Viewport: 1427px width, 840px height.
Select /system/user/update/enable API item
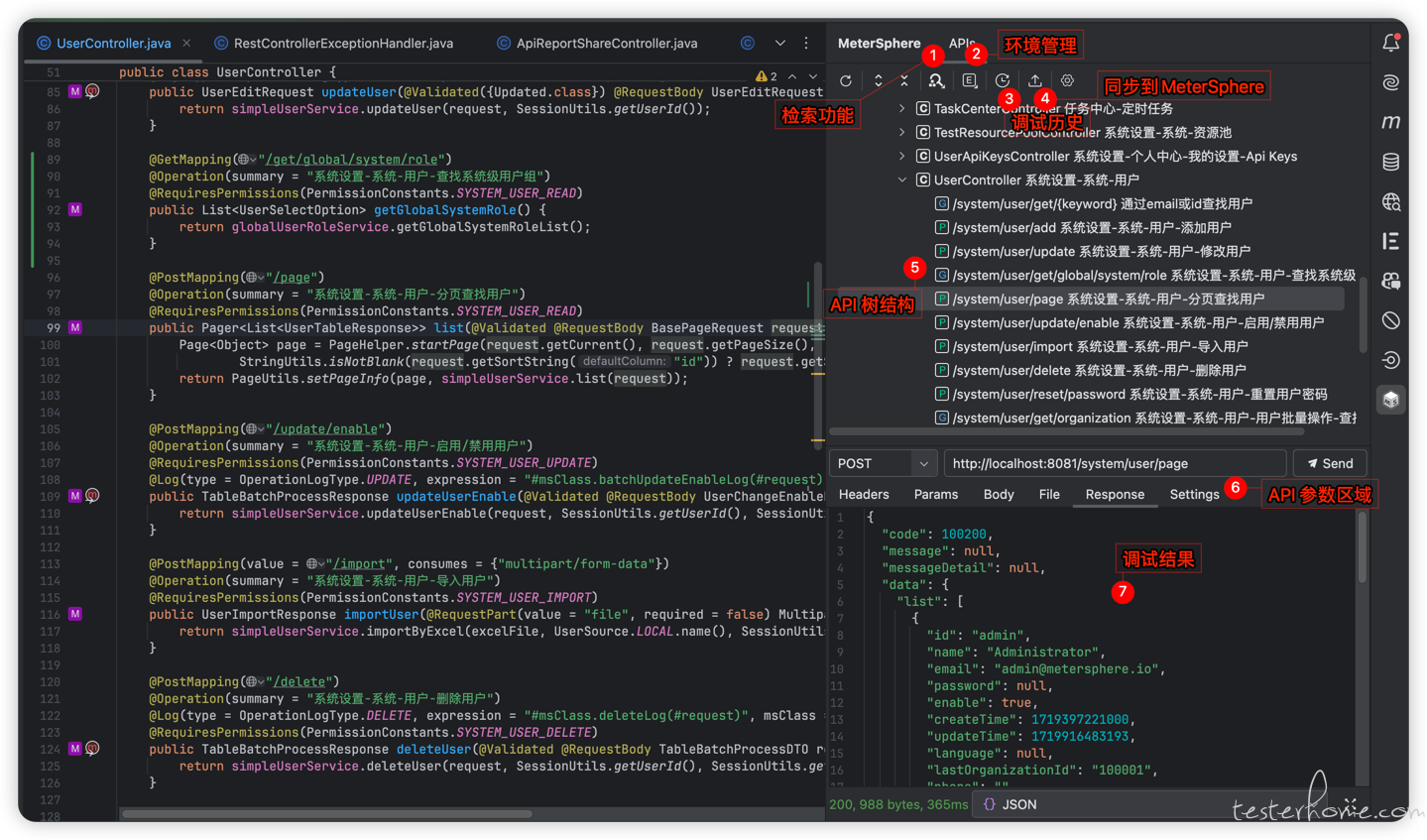pos(1129,322)
